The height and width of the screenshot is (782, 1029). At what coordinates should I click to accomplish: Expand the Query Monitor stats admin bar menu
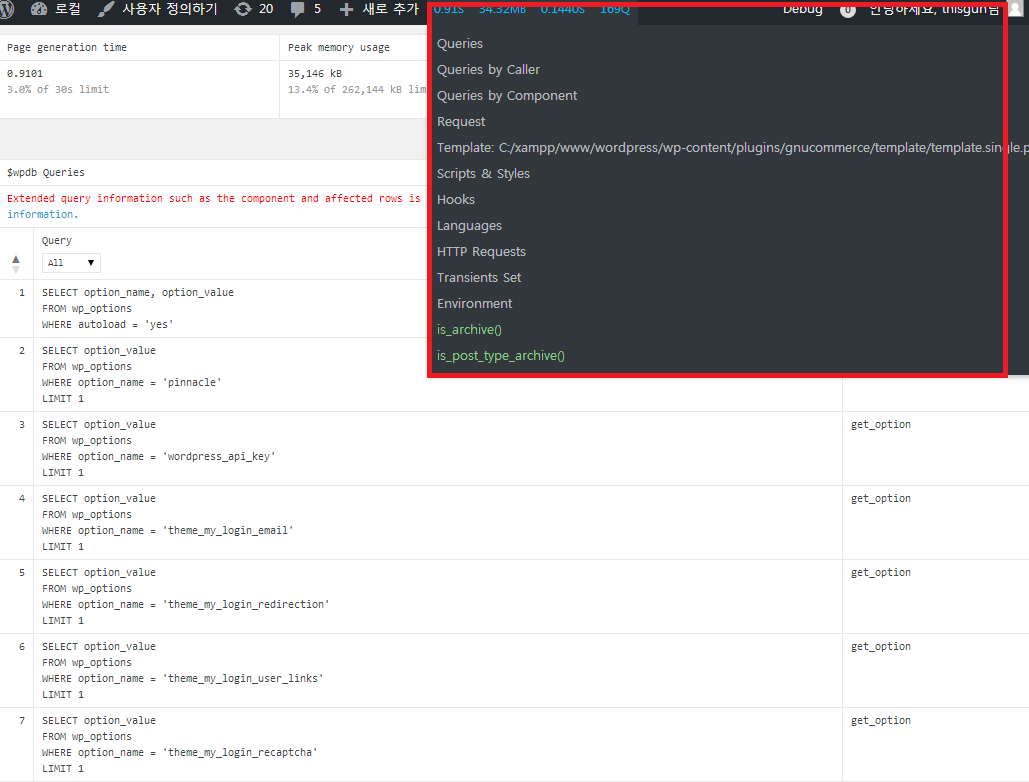pyautogui.click(x=531, y=9)
